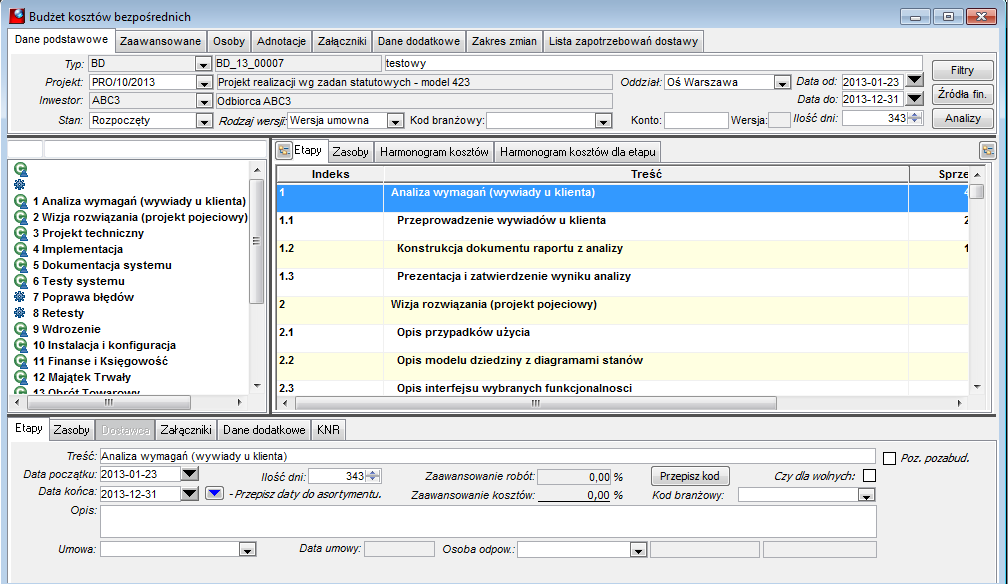Click the icon next to 11 Finanse i Księgowość
Screen dimensions: 1008x584
21,361
